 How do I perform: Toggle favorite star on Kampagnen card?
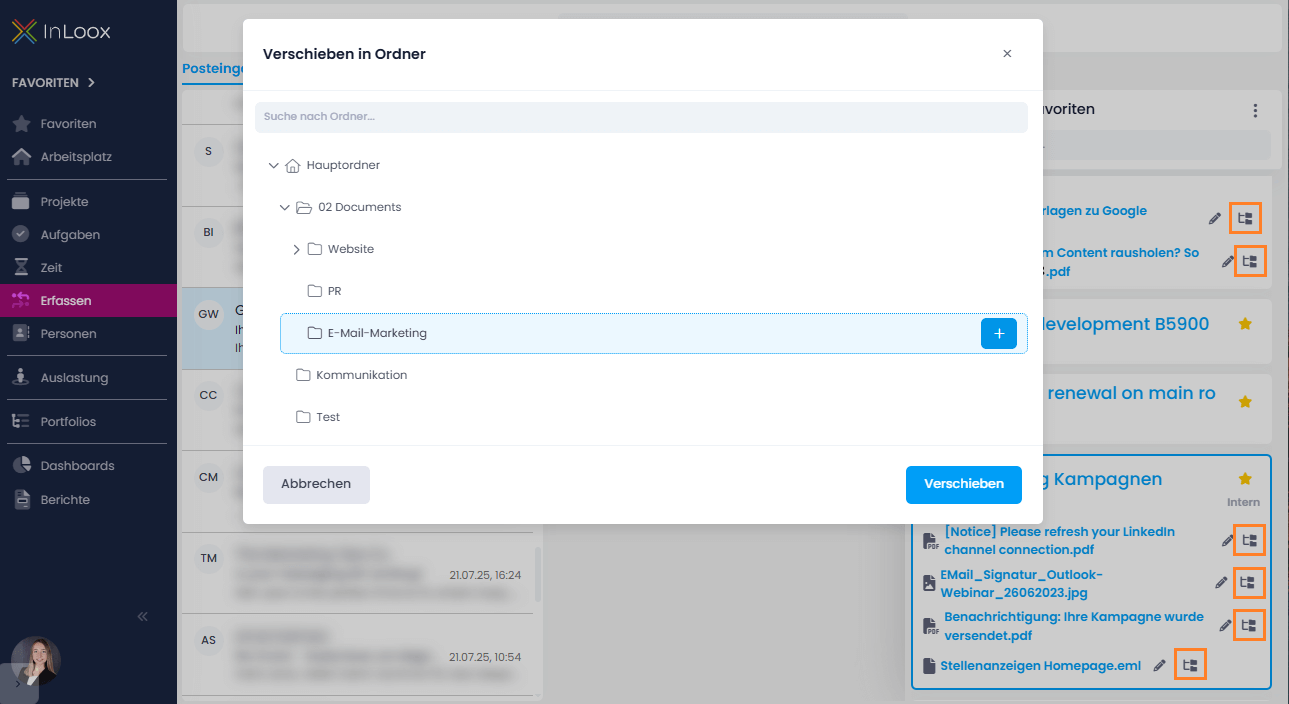(x=1245, y=479)
